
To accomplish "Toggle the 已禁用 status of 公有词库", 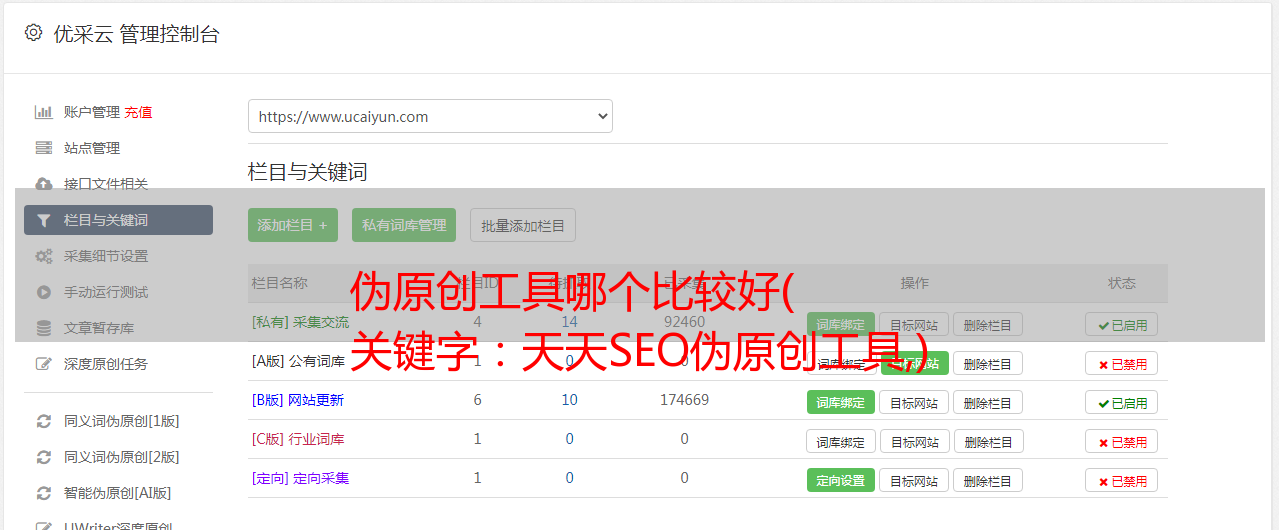I will (x=1122, y=363).
